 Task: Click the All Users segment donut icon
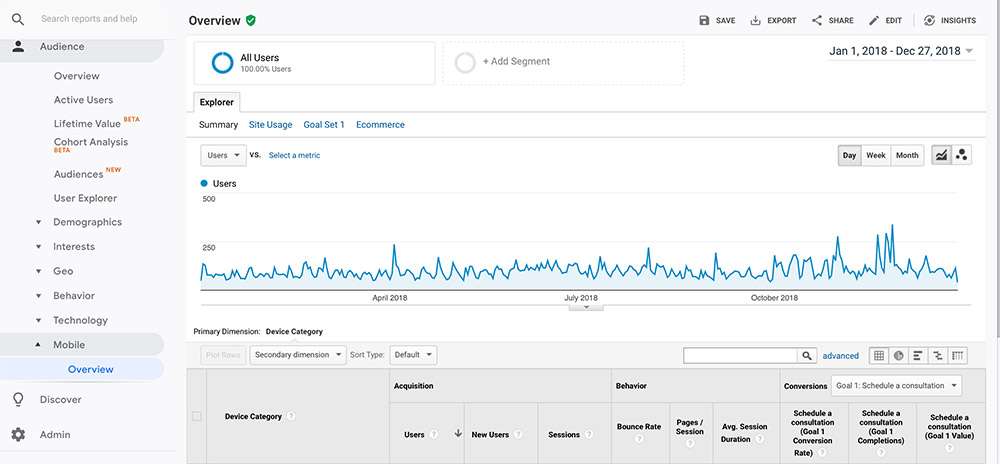click(223, 62)
